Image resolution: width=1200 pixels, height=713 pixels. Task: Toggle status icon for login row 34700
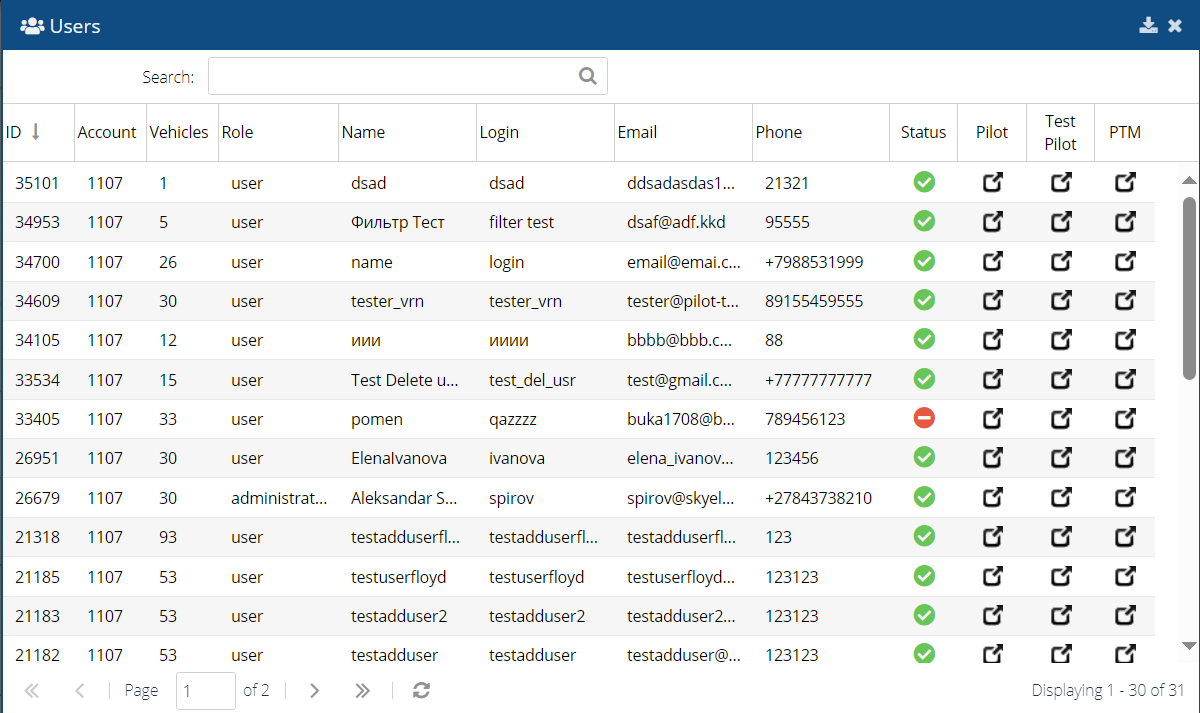click(x=924, y=262)
